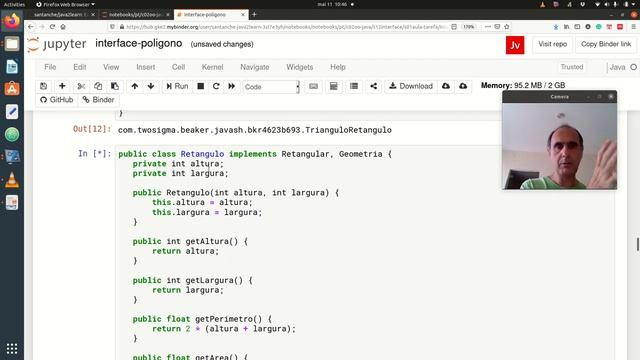This screenshot has width=640, height=360.
Task: Click the Download button
Action: click(x=411, y=86)
